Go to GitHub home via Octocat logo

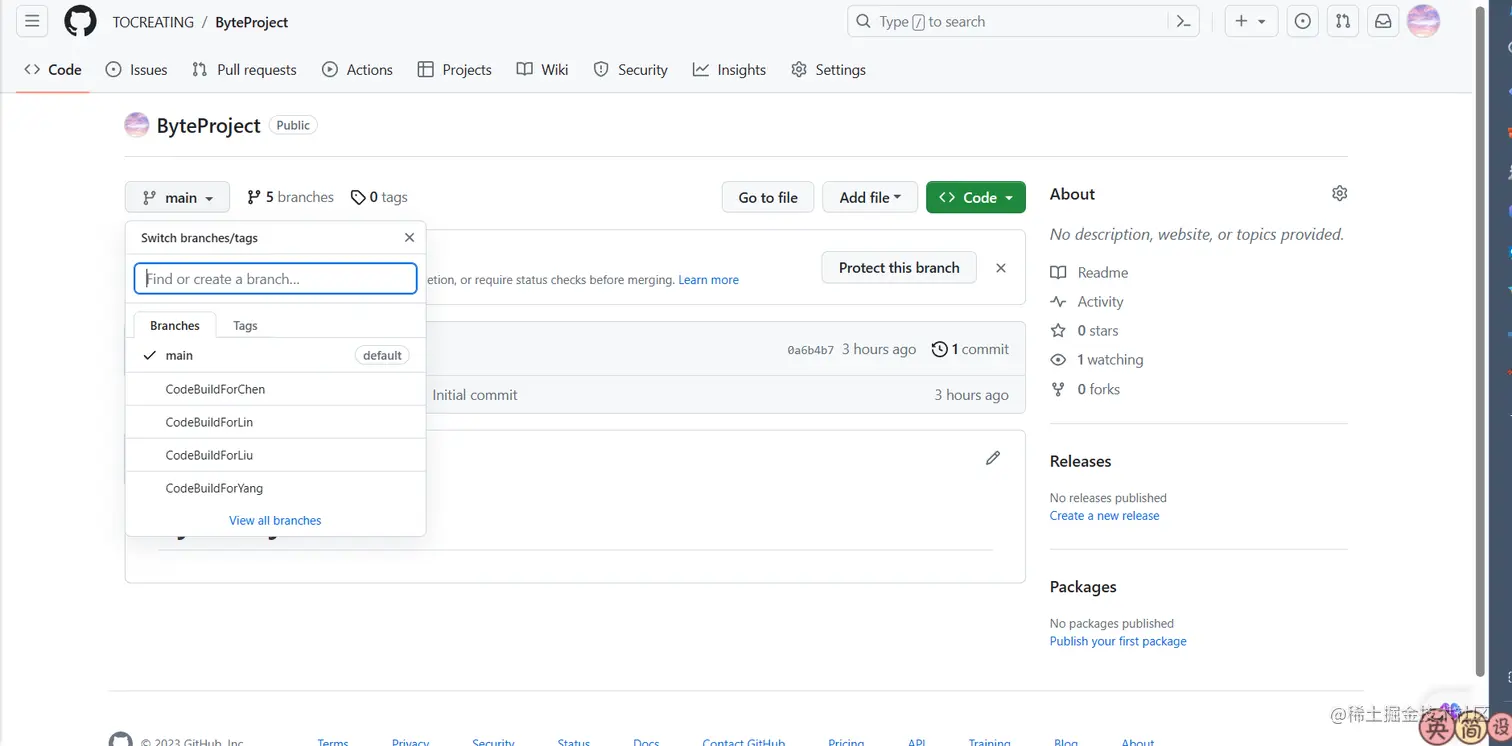point(80,21)
